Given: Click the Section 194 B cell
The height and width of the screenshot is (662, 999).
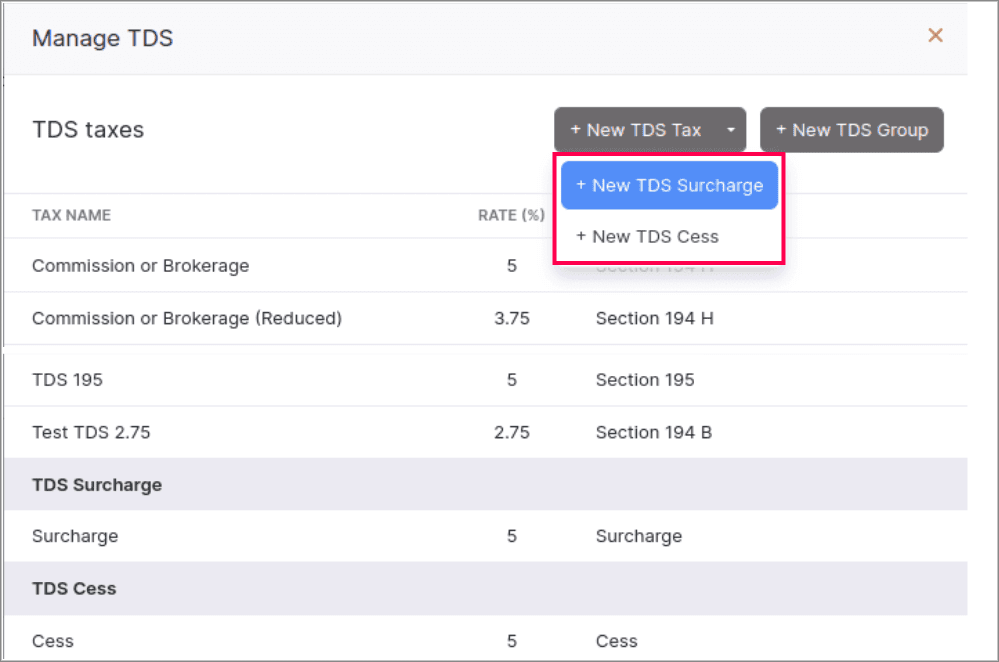Looking at the screenshot, I should pos(653,433).
